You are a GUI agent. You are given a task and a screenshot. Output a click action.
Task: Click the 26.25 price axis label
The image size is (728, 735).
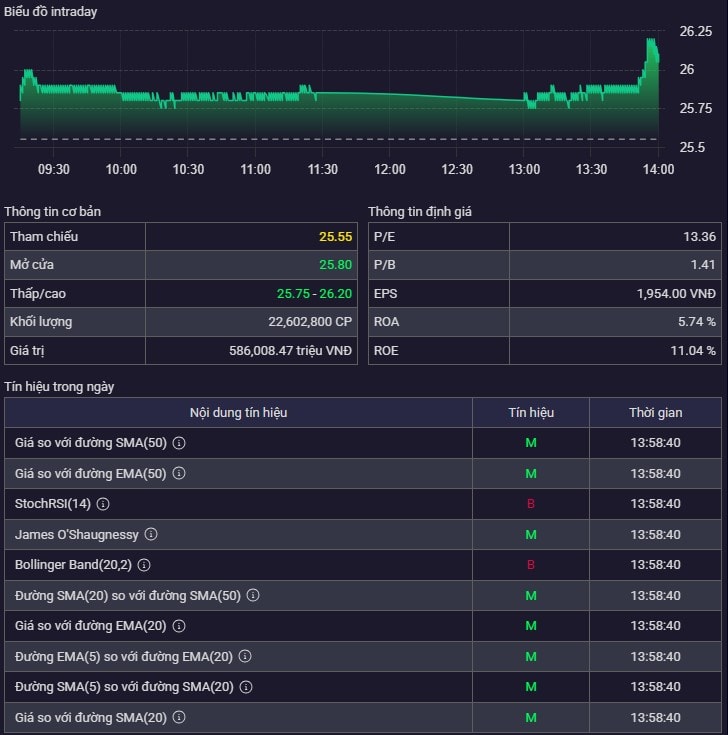tap(696, 31)
